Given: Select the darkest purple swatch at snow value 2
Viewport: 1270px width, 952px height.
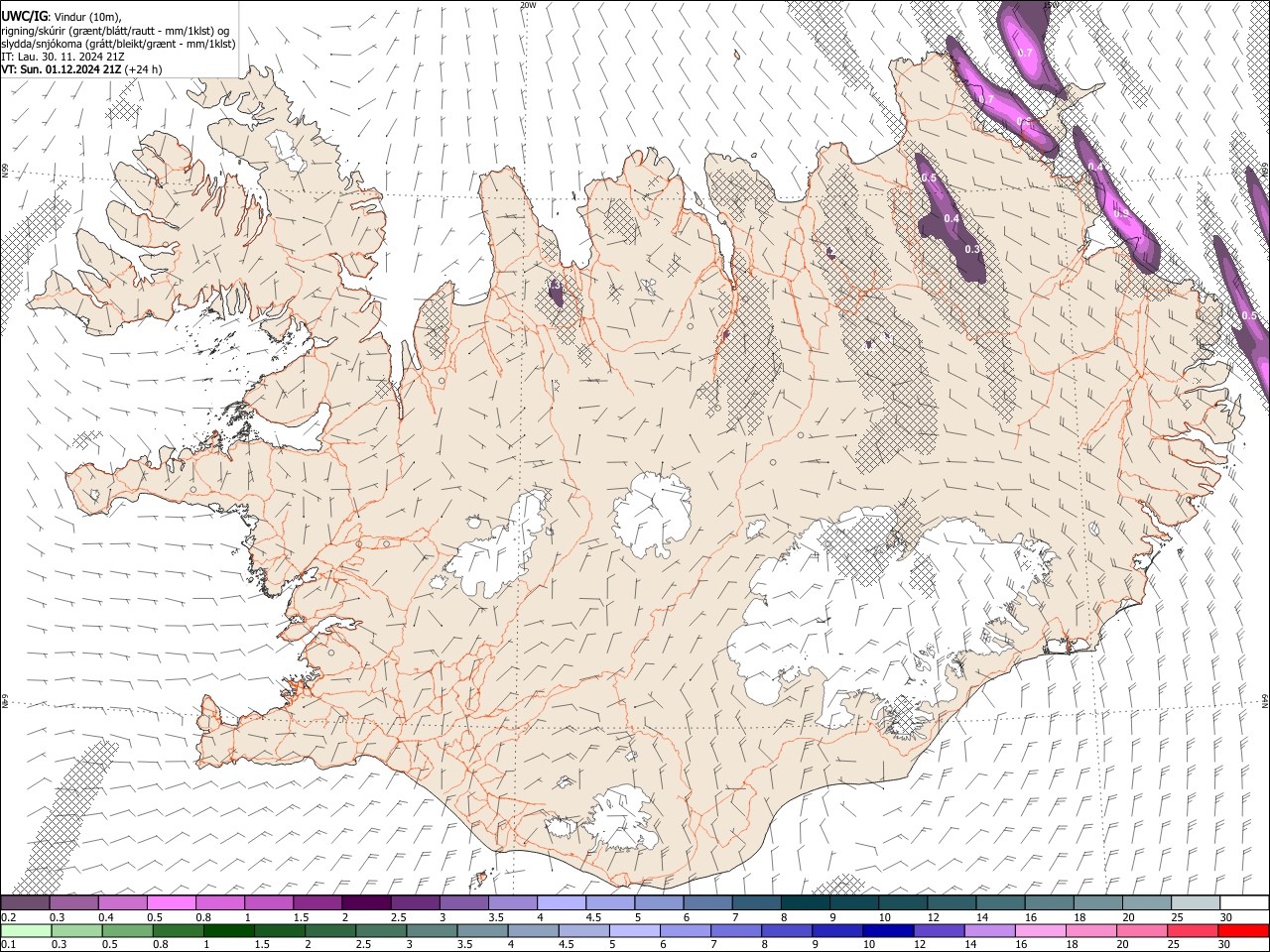Looking at the screenshot, I should (366, 902).
